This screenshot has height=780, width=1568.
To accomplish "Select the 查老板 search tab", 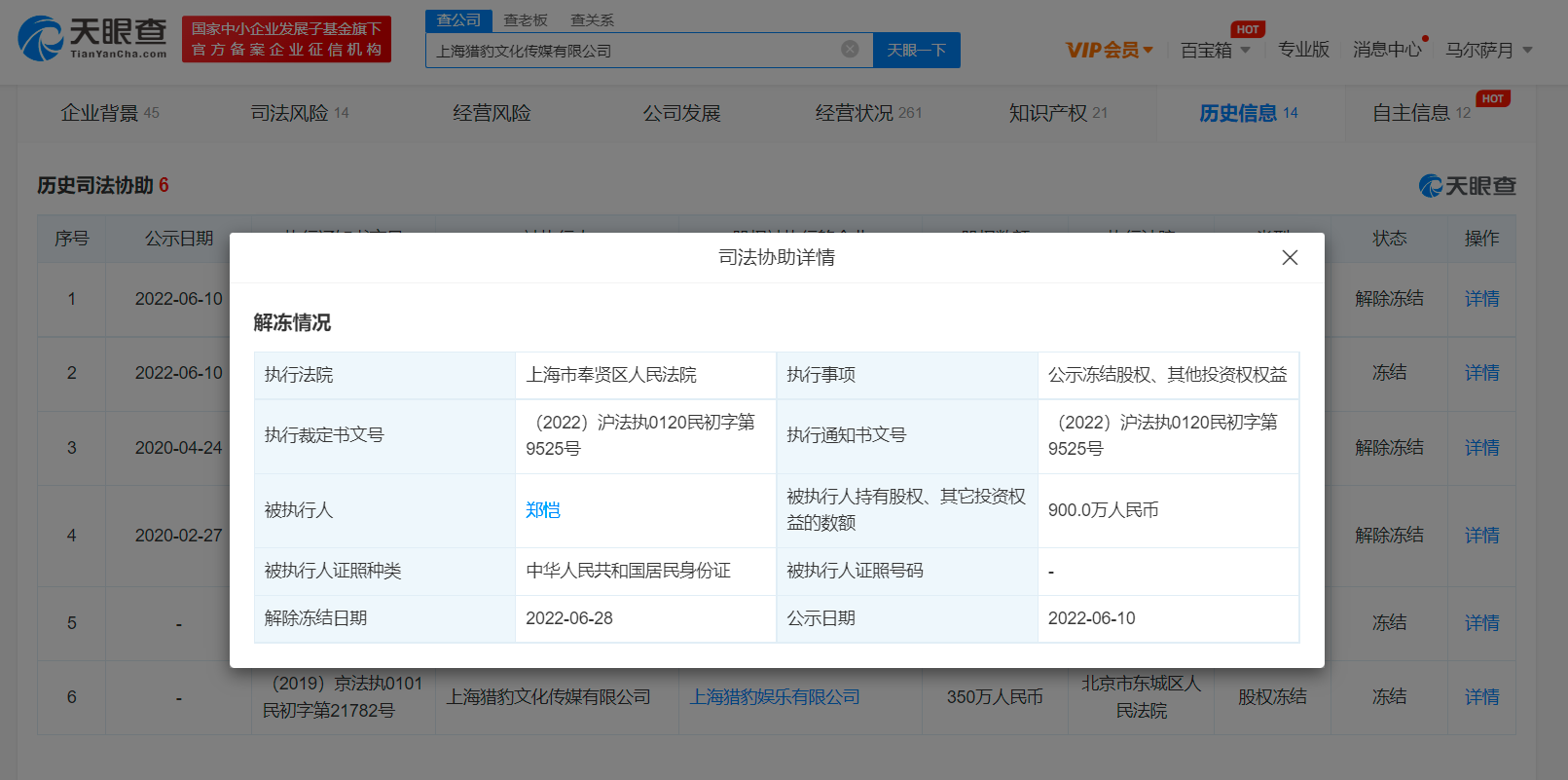I will point(526,20).
